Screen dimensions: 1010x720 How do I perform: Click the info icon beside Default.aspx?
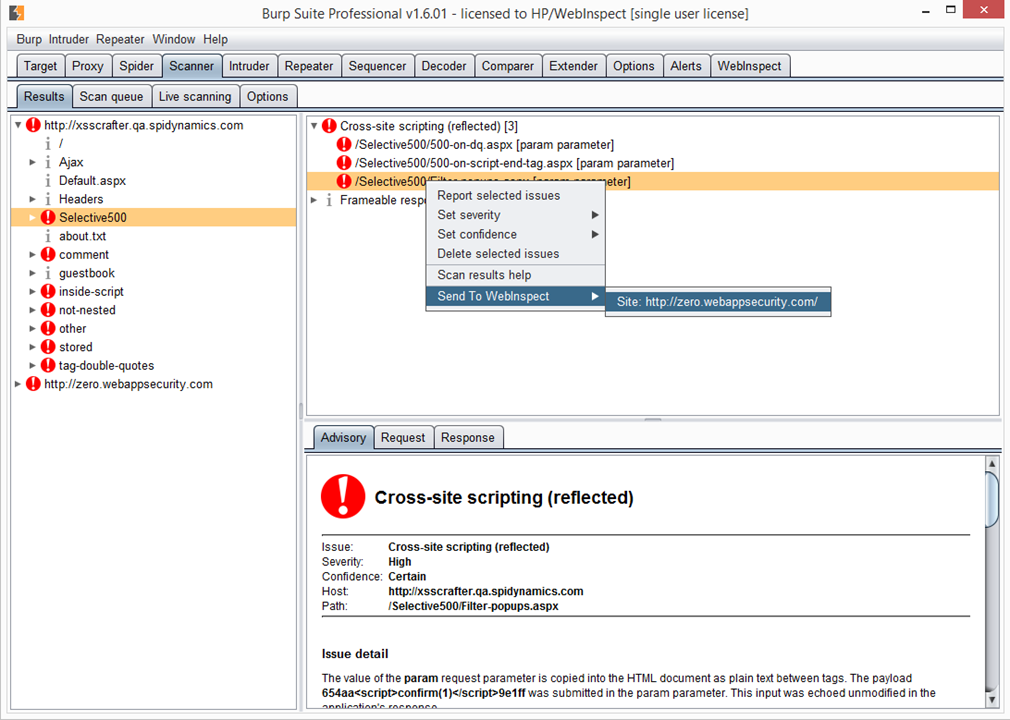pyautogui.click(x=48, y=181)
